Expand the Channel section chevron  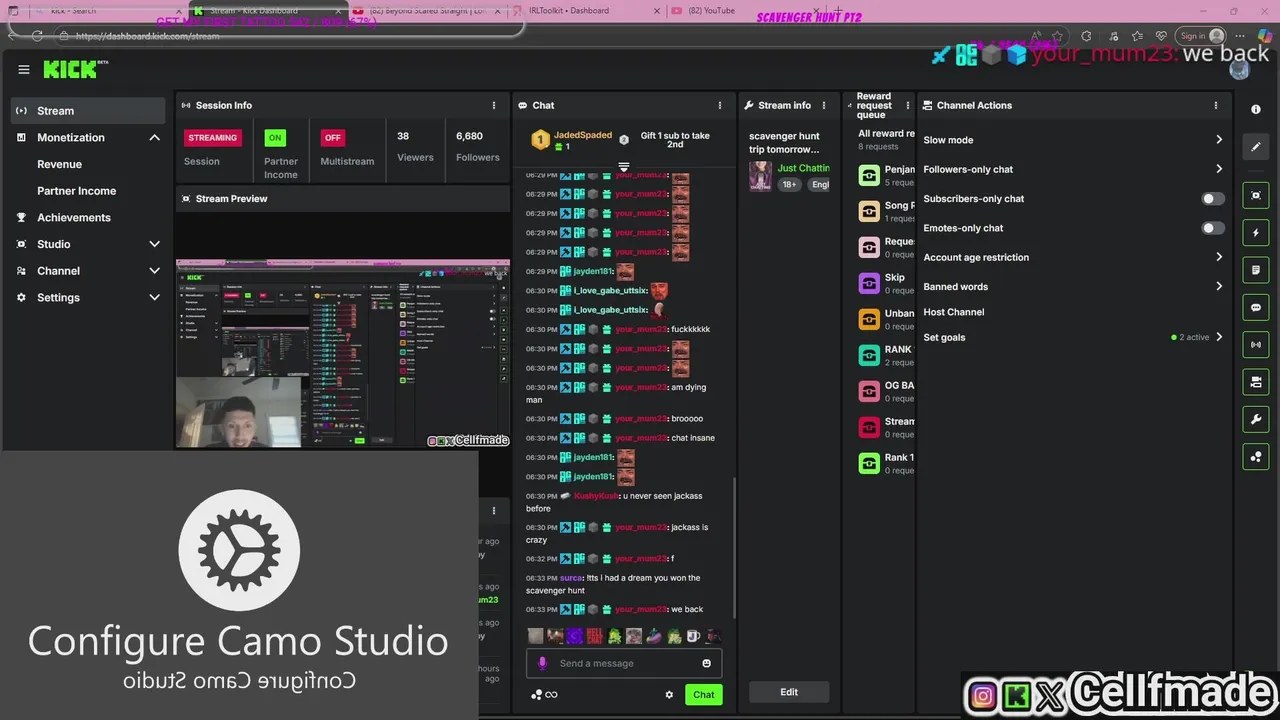[x=154, y=271]
